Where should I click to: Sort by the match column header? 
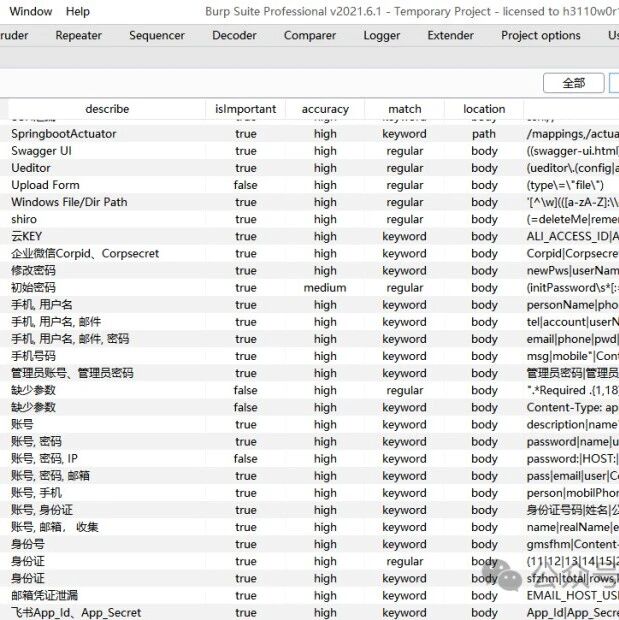pyautogui.click(x=405, y=109)
